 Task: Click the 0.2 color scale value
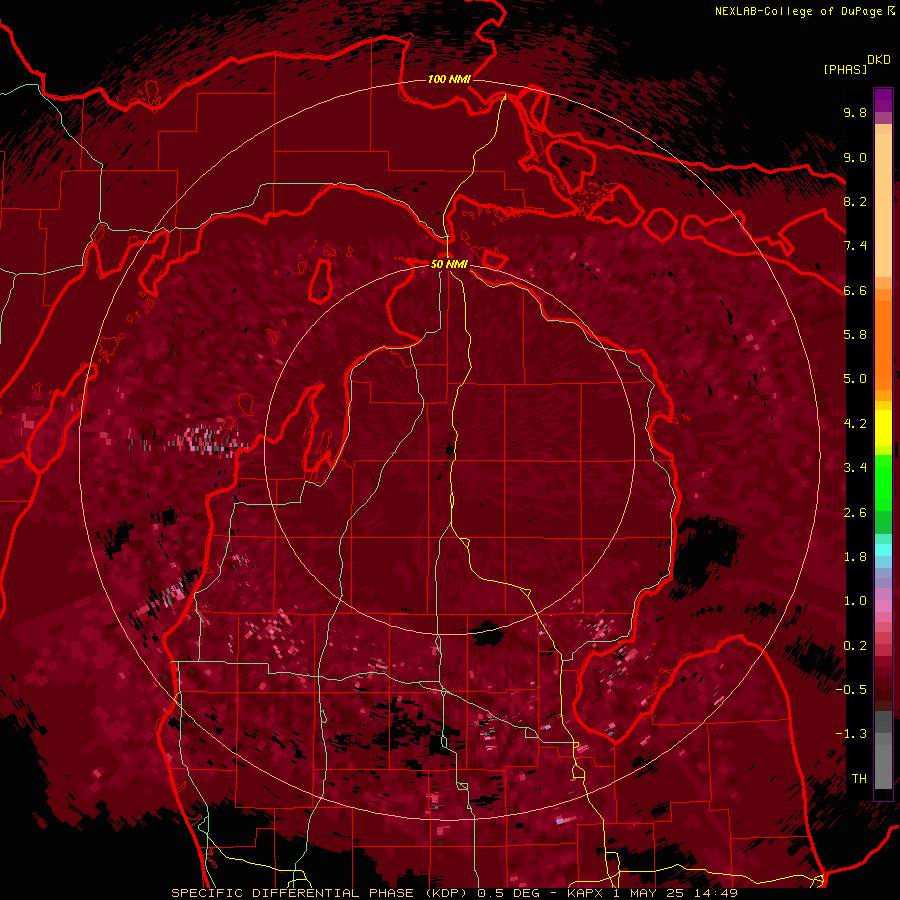pyautogui.click(x=855, y=646)
